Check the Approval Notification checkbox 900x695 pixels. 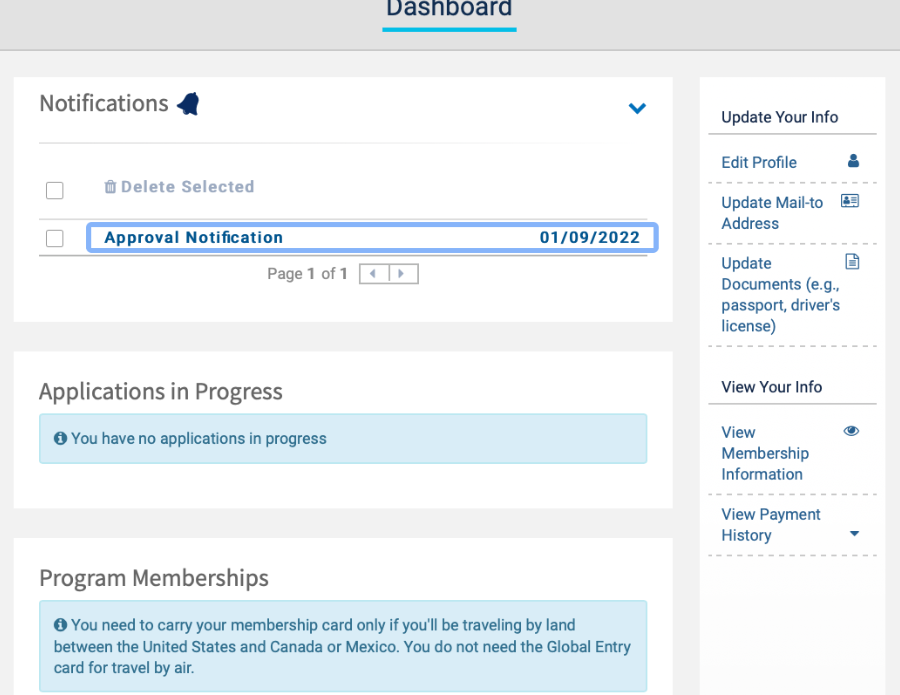[x=55, y=238]
